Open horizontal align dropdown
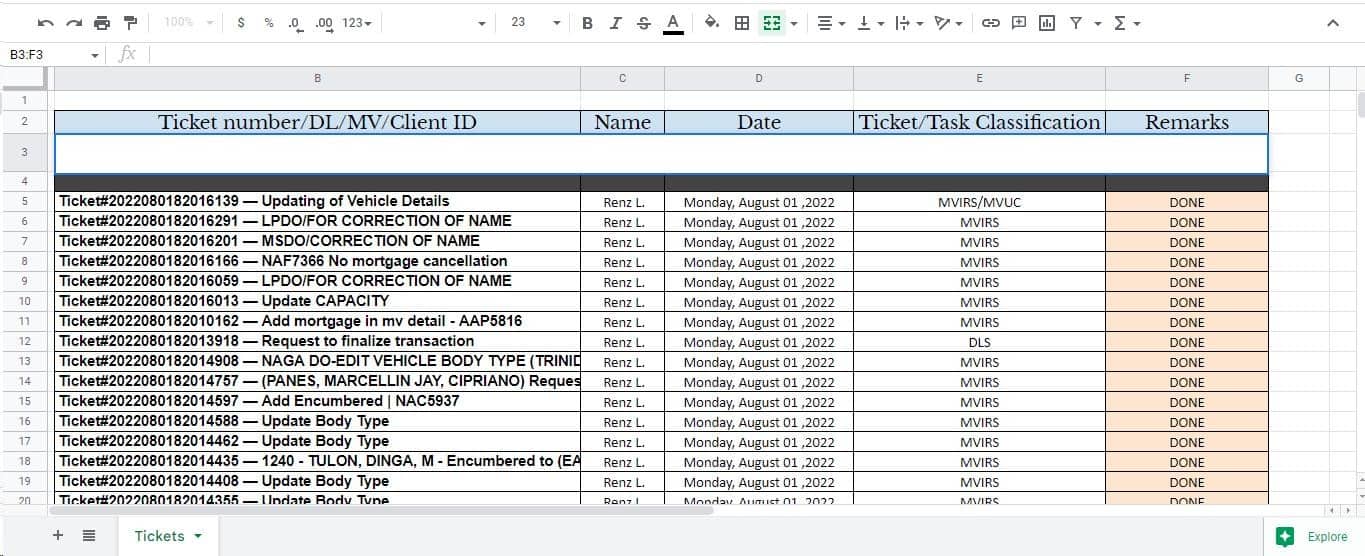Screen dimensions: 1365x556 point(831,23)
